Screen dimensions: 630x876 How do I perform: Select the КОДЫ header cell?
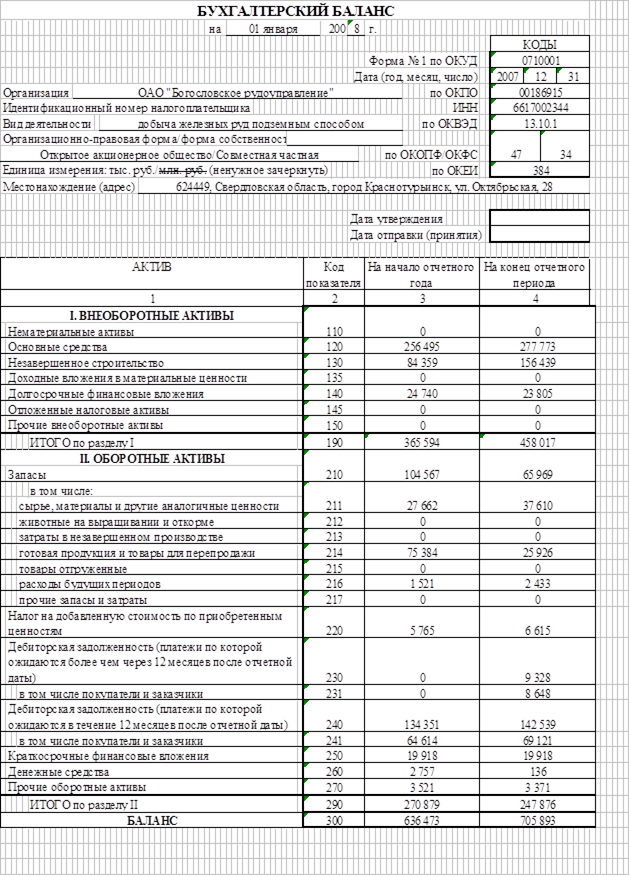click(540, 44)
